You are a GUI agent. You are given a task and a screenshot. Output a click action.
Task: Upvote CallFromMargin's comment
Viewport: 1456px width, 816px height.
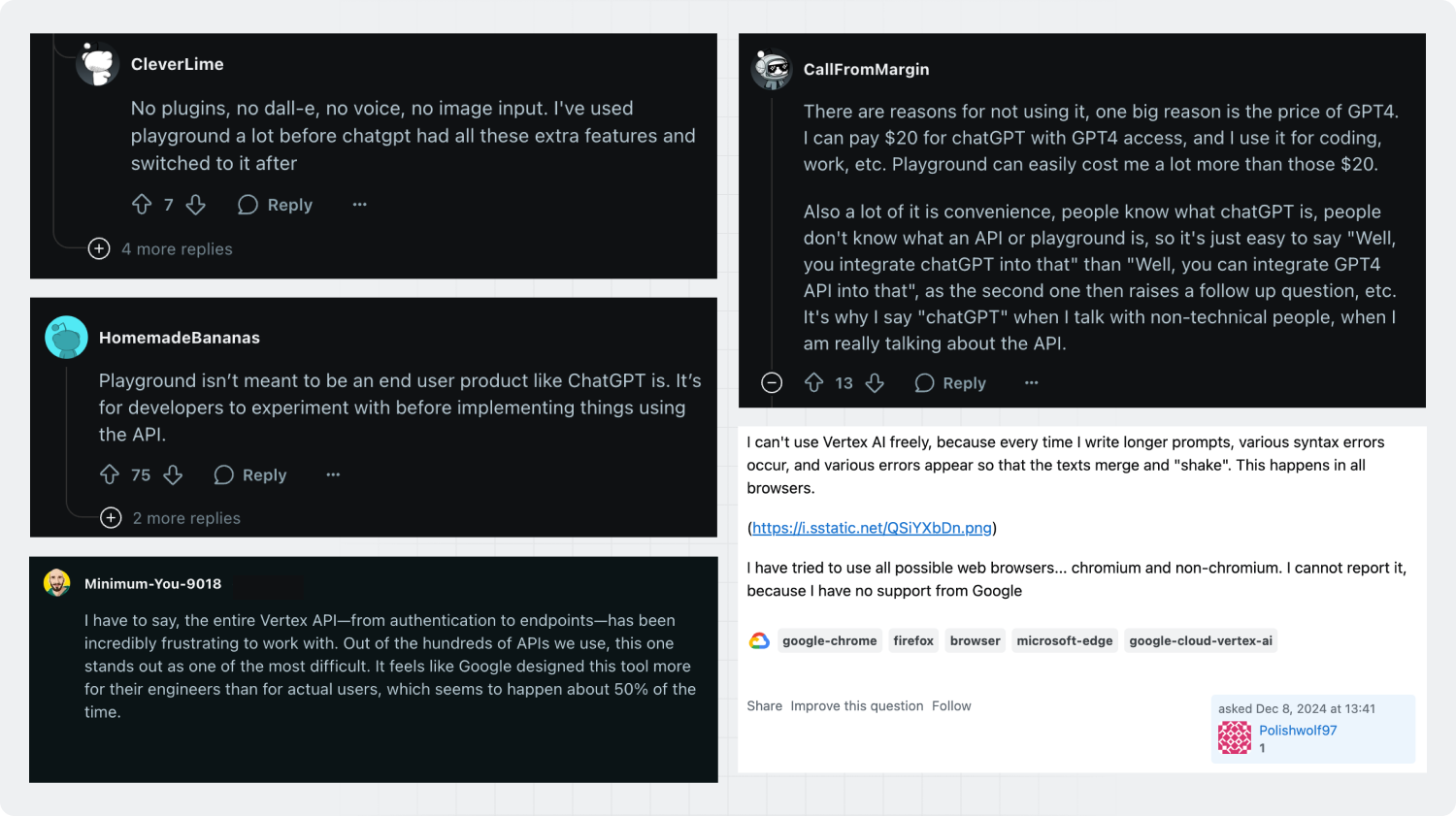(814, 383)
